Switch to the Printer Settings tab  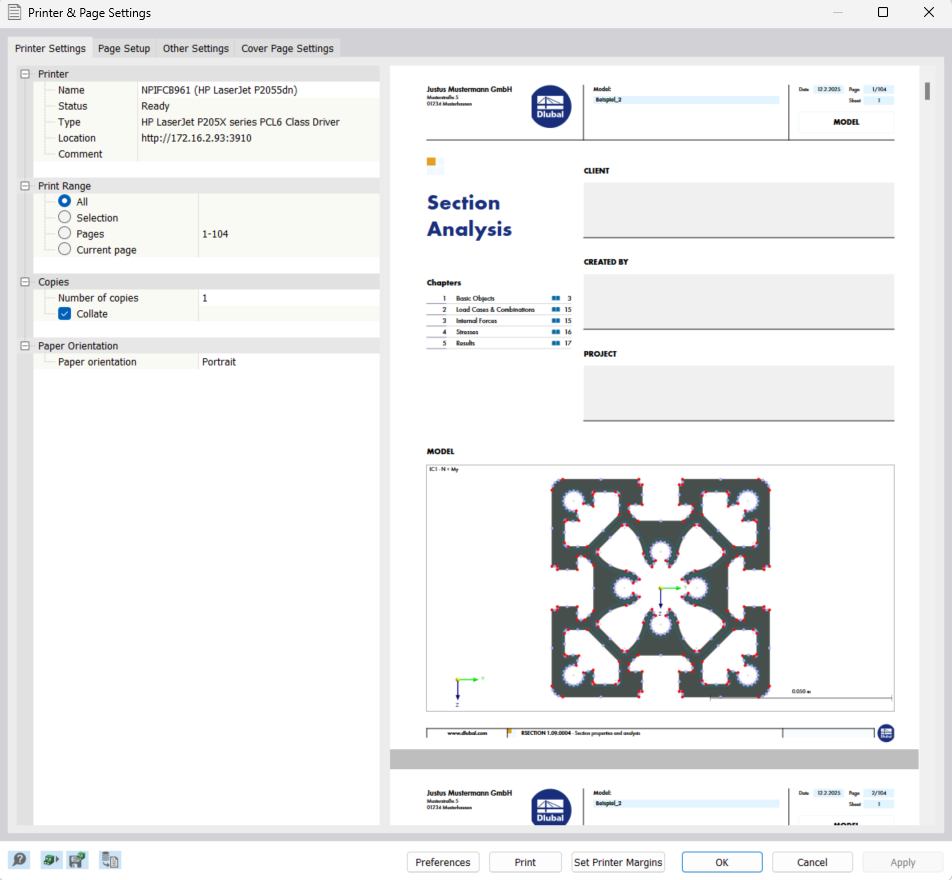pos(50,48)
